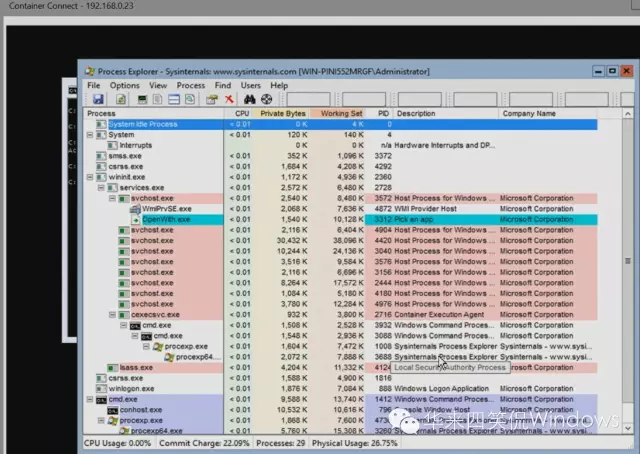Open the Process menu
This screenshot has height=454, width=640.
coord(191,85)
